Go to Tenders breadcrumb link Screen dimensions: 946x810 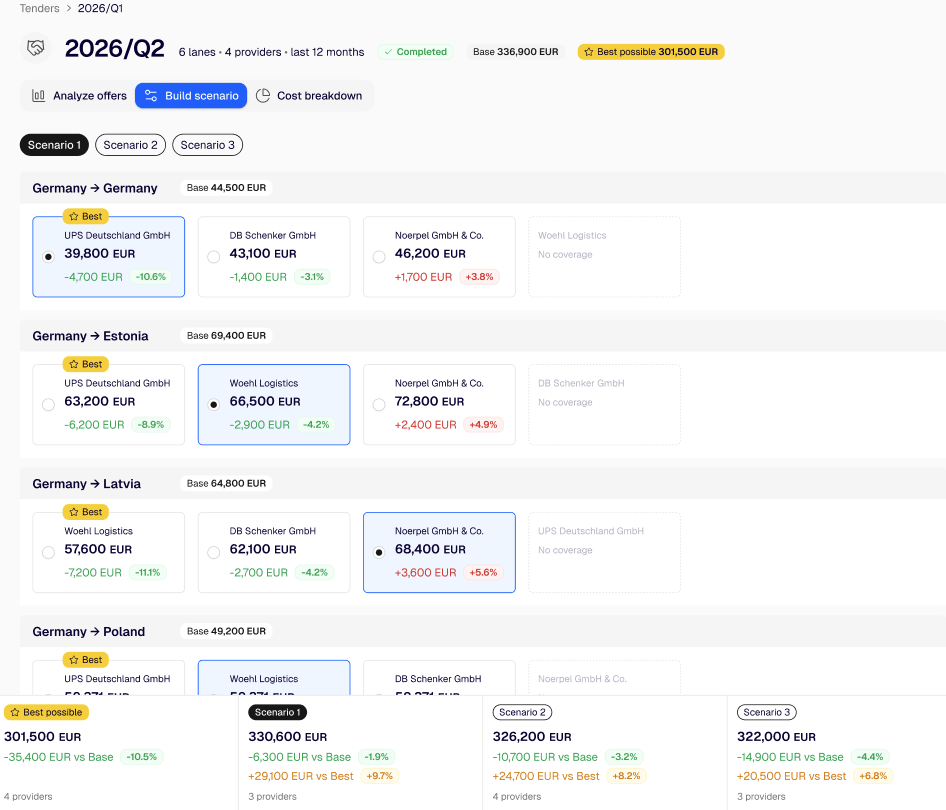[40, 8]
